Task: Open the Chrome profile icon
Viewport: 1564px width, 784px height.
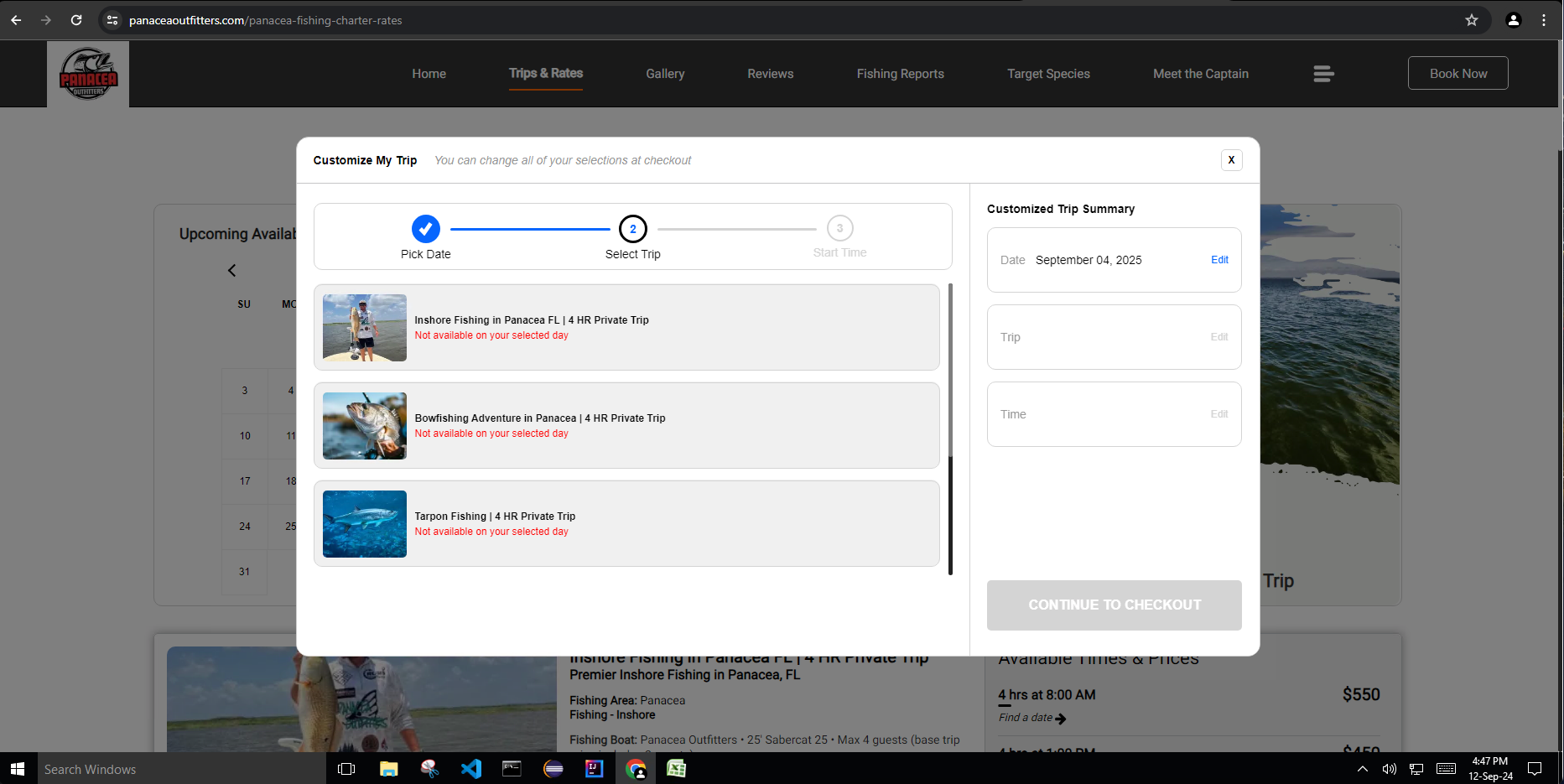Action: click(x=1513, y=20)
